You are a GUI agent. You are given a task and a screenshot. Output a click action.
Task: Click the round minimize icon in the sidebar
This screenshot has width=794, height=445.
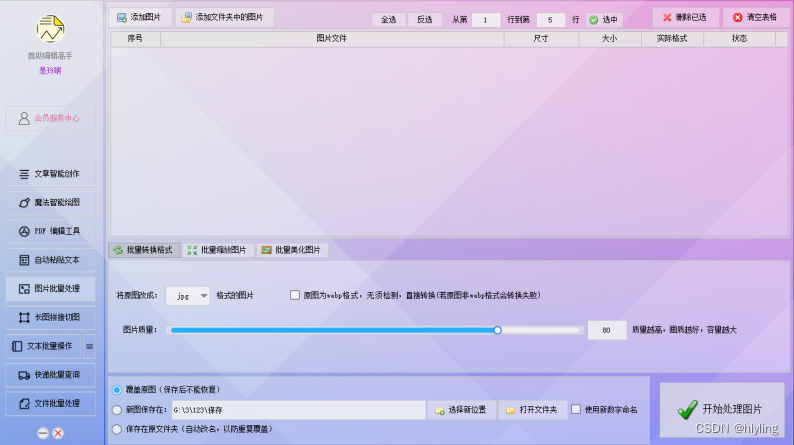pyautogui.click(x=43, y=433)
